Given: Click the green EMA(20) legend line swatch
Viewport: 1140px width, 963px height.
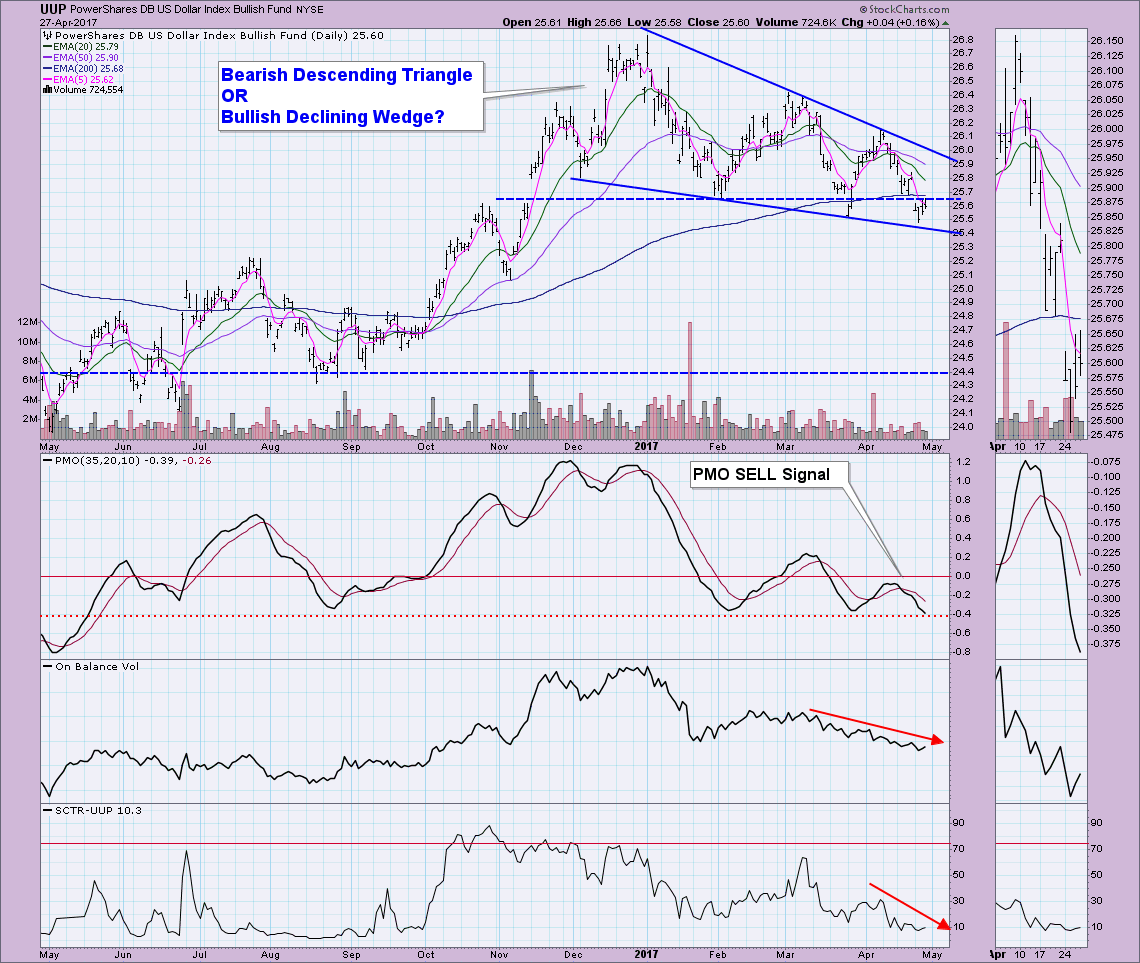Looking at the screenshot, I should pyautogui.click(x=47, y=46).
